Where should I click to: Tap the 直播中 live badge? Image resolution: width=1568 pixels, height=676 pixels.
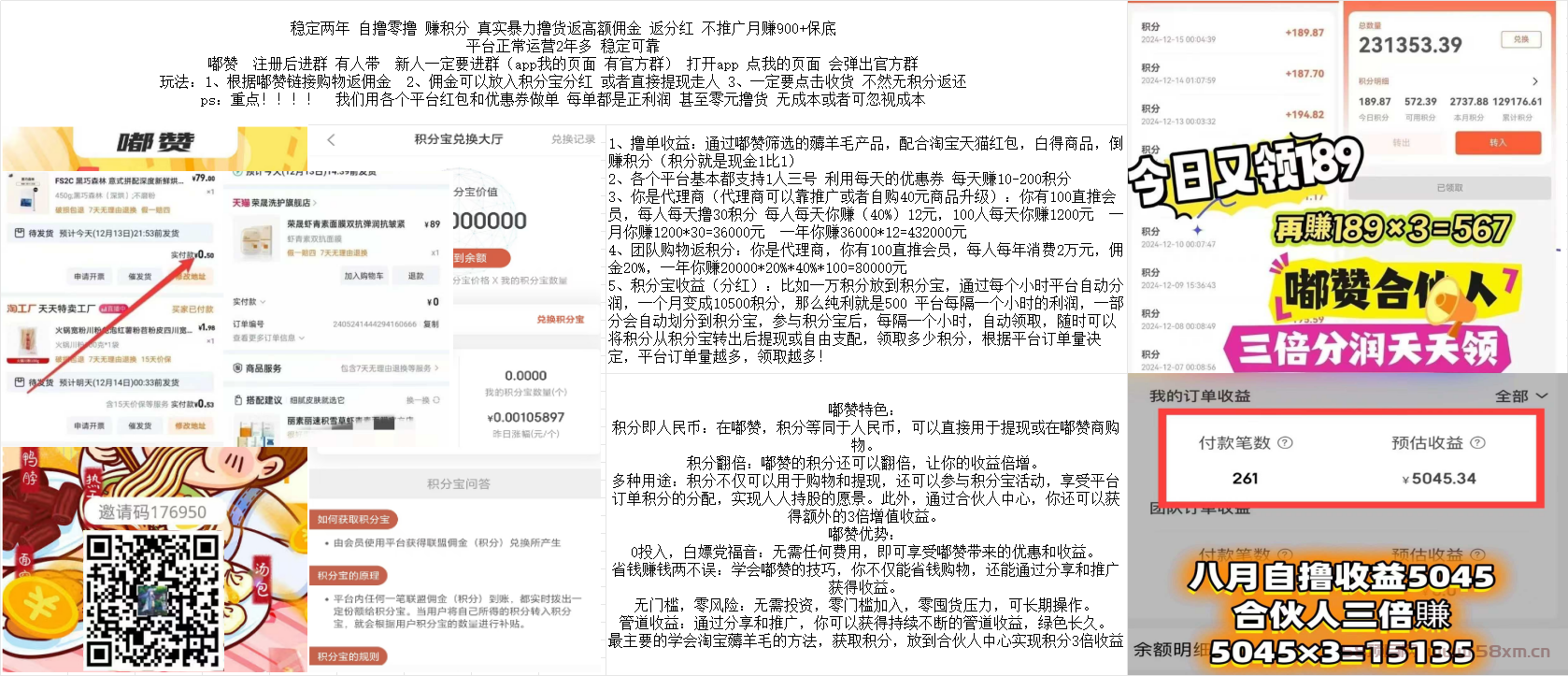[x=113, y=309]
